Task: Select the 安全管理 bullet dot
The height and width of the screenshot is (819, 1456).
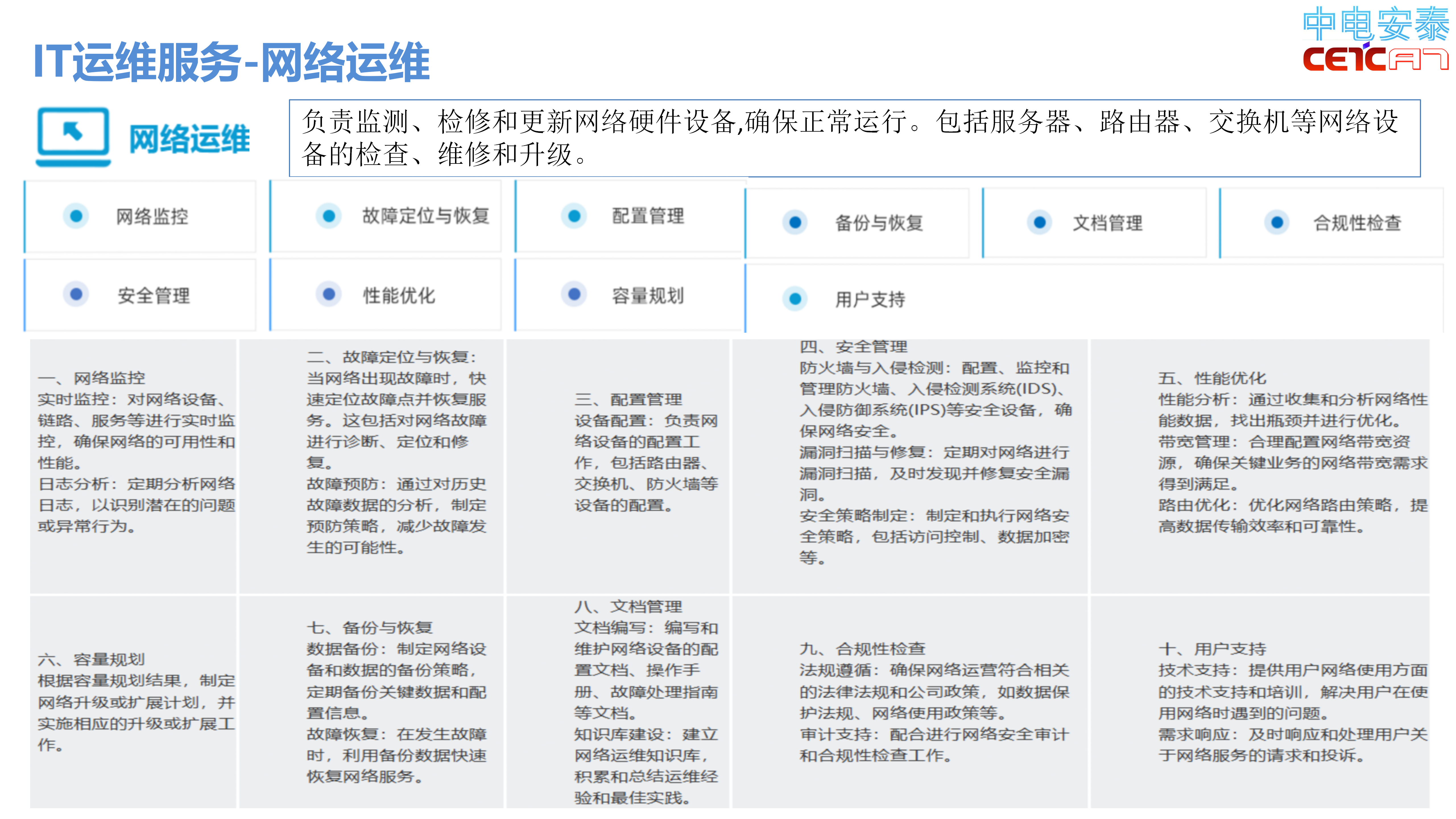Action: point(76,294)
